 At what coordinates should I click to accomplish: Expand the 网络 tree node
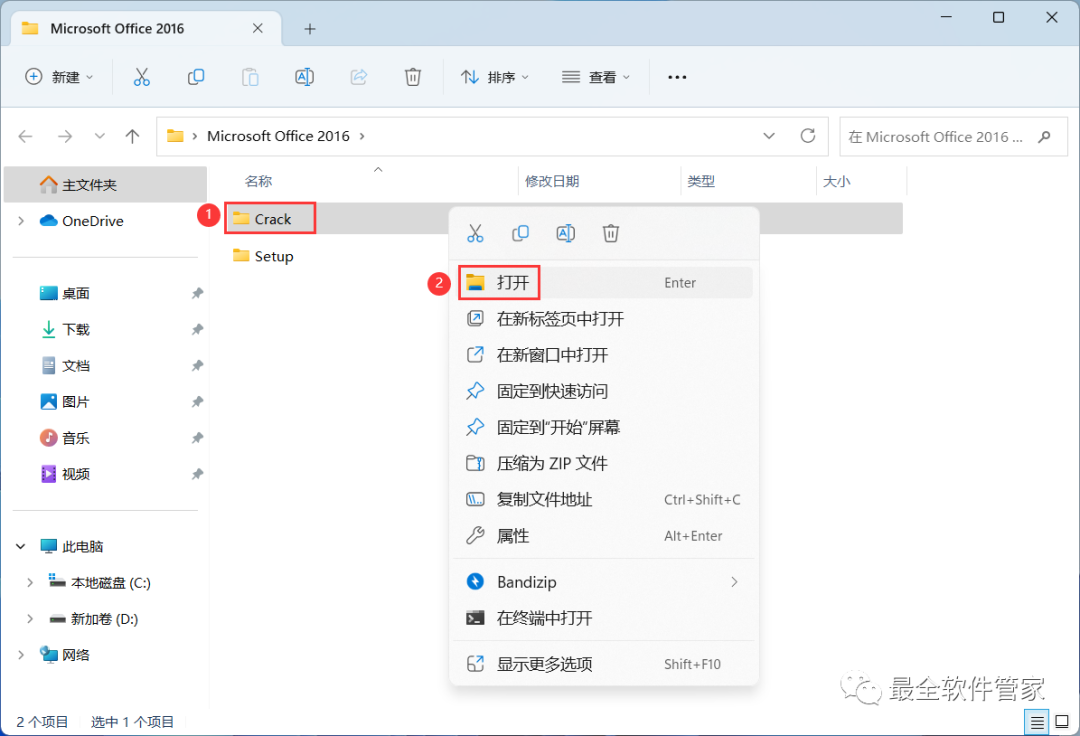21,655
